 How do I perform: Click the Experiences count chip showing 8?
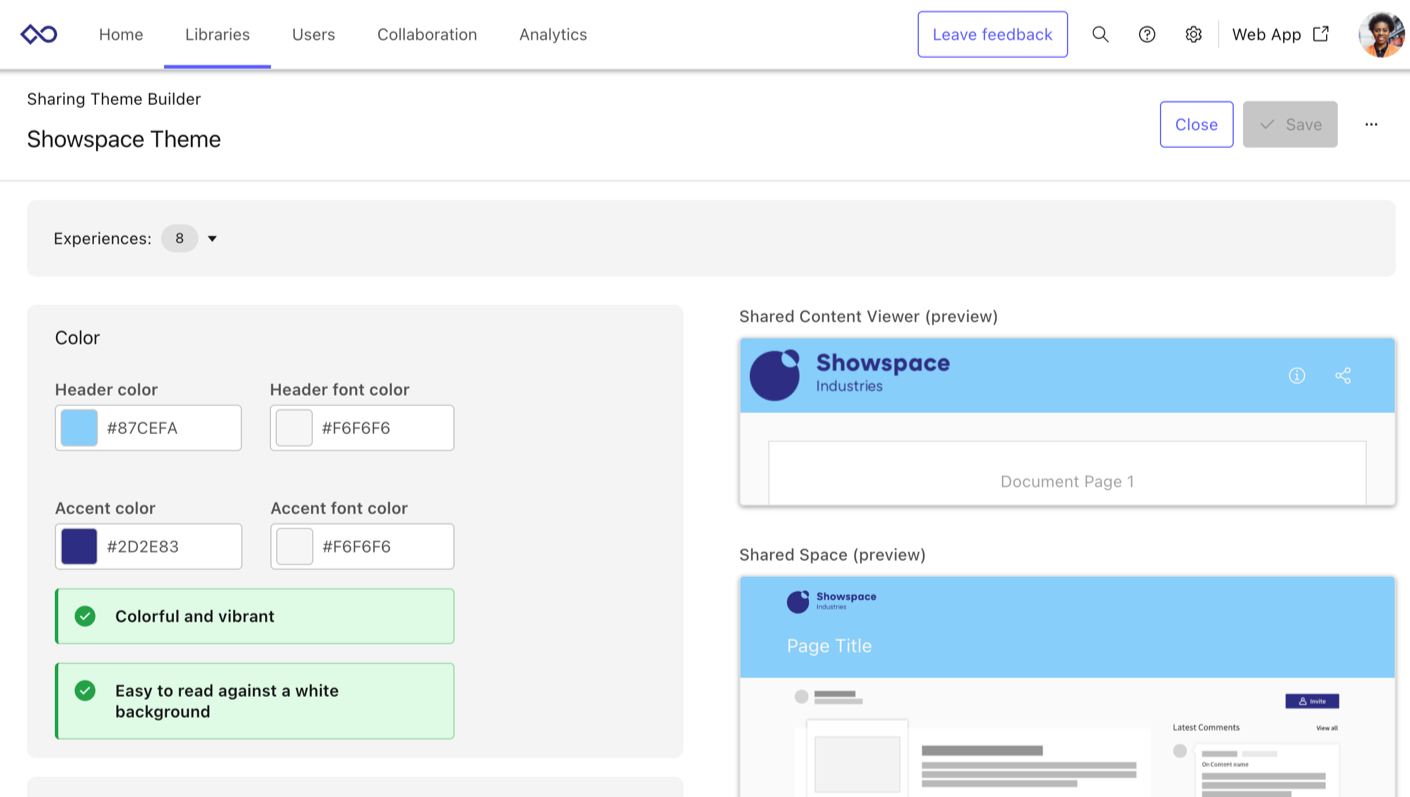click(179, 238)
